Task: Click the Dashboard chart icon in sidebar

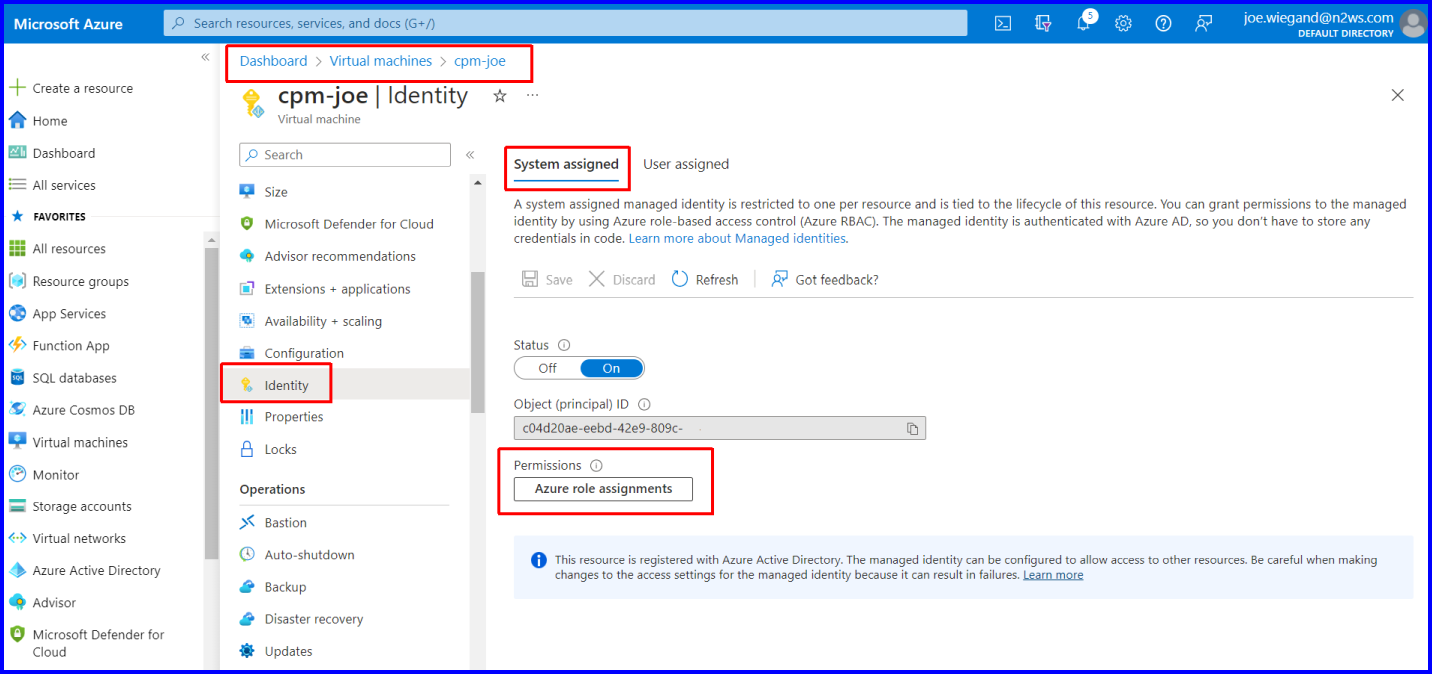Action: [17, 153]
